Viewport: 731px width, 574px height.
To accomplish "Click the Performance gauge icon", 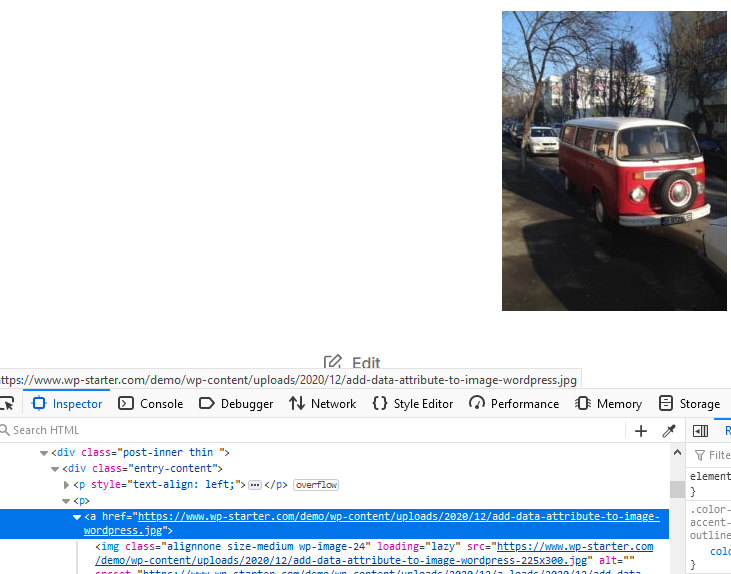I will tap(477, 403).
